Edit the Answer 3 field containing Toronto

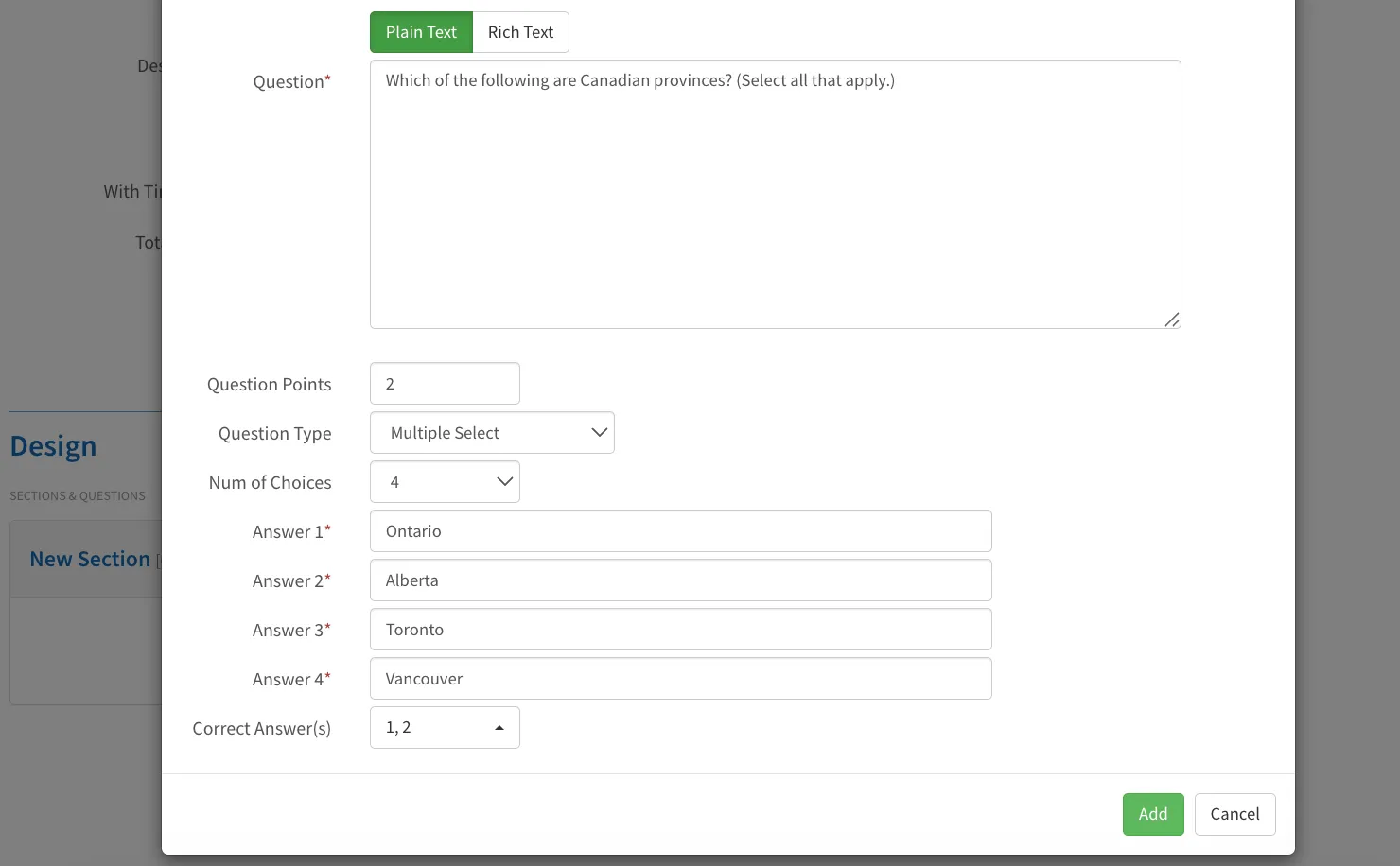[x=680, y=630]
